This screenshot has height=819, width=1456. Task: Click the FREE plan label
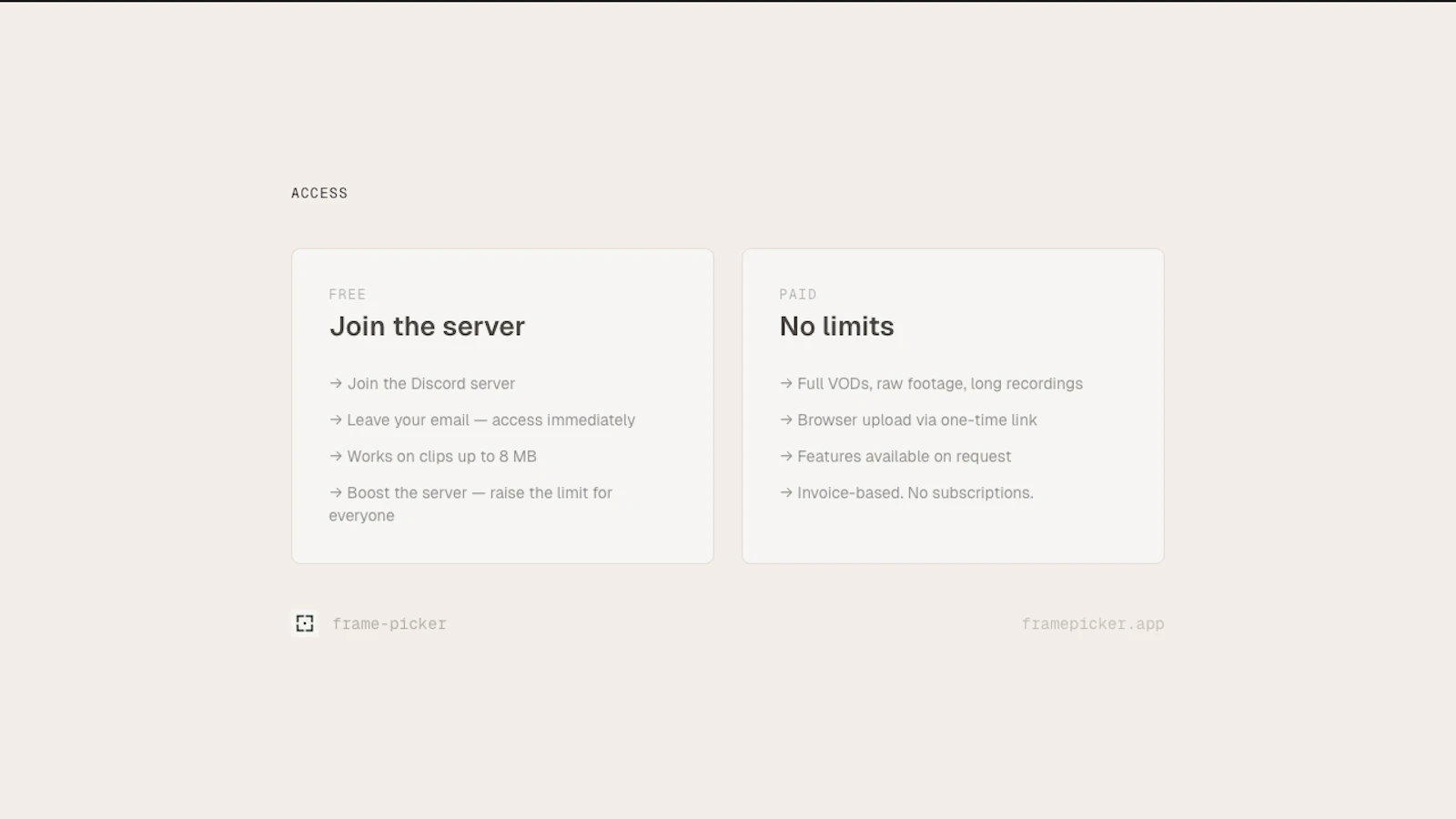[348, 294]
